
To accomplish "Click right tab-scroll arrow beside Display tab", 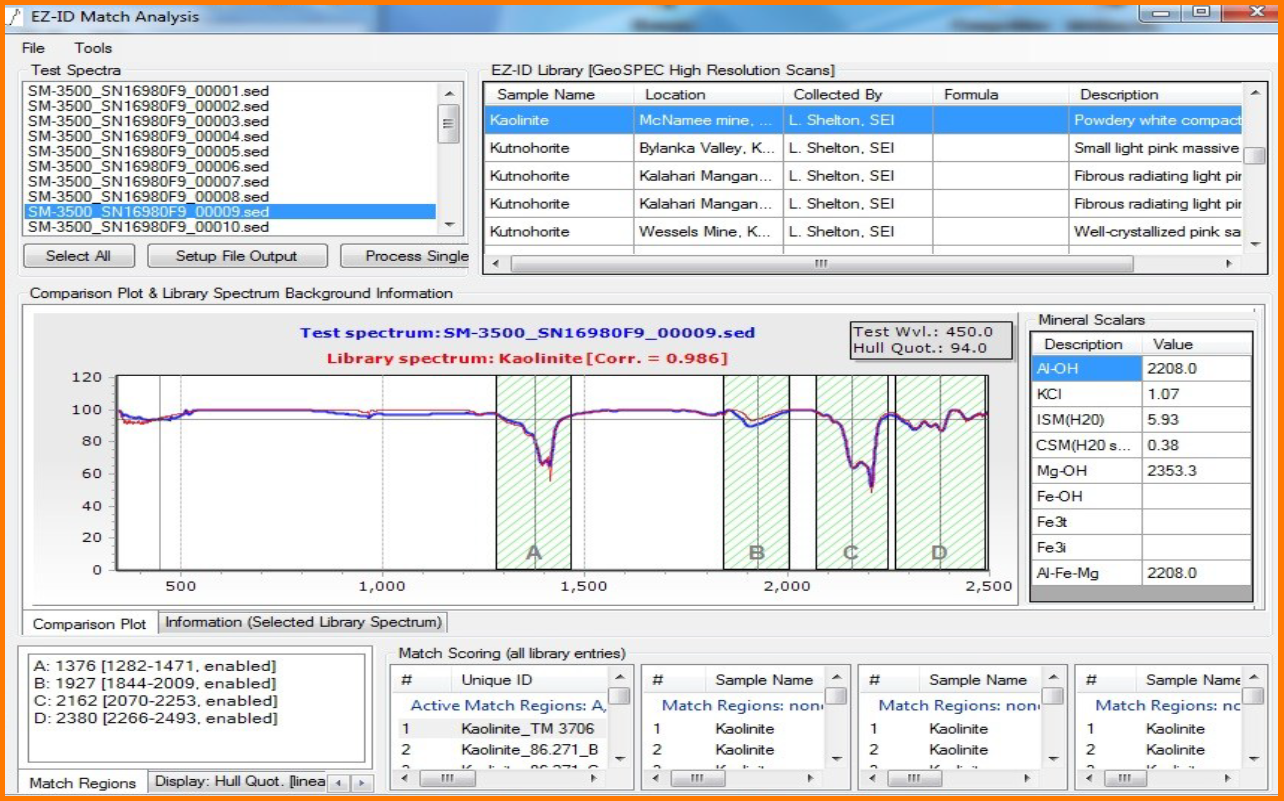I will click(362, 783).
